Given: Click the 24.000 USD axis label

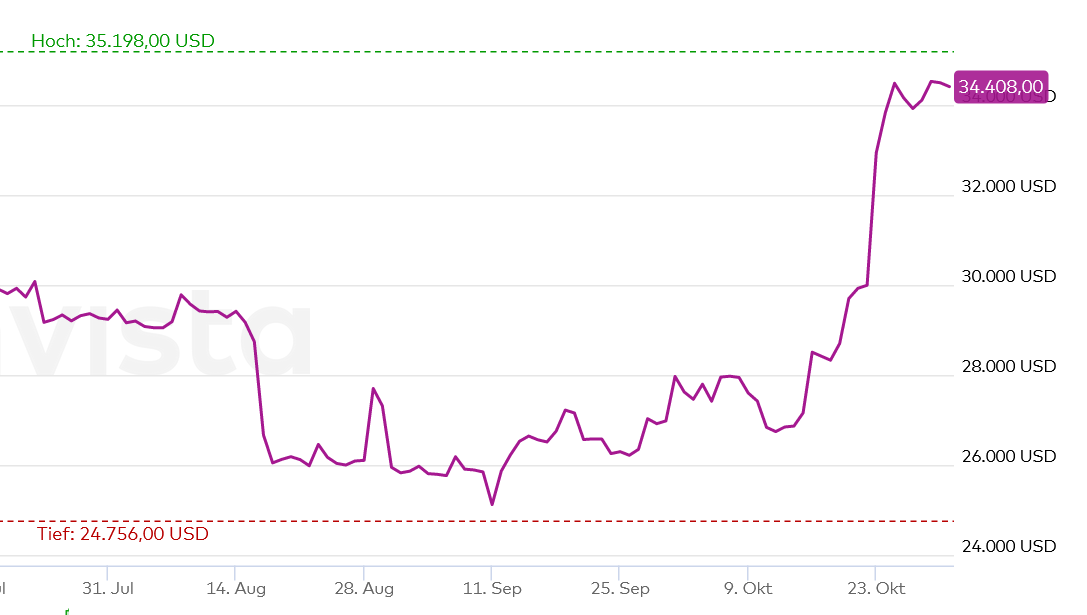Looking at the screenshot, I should [x=1008, y=546].
